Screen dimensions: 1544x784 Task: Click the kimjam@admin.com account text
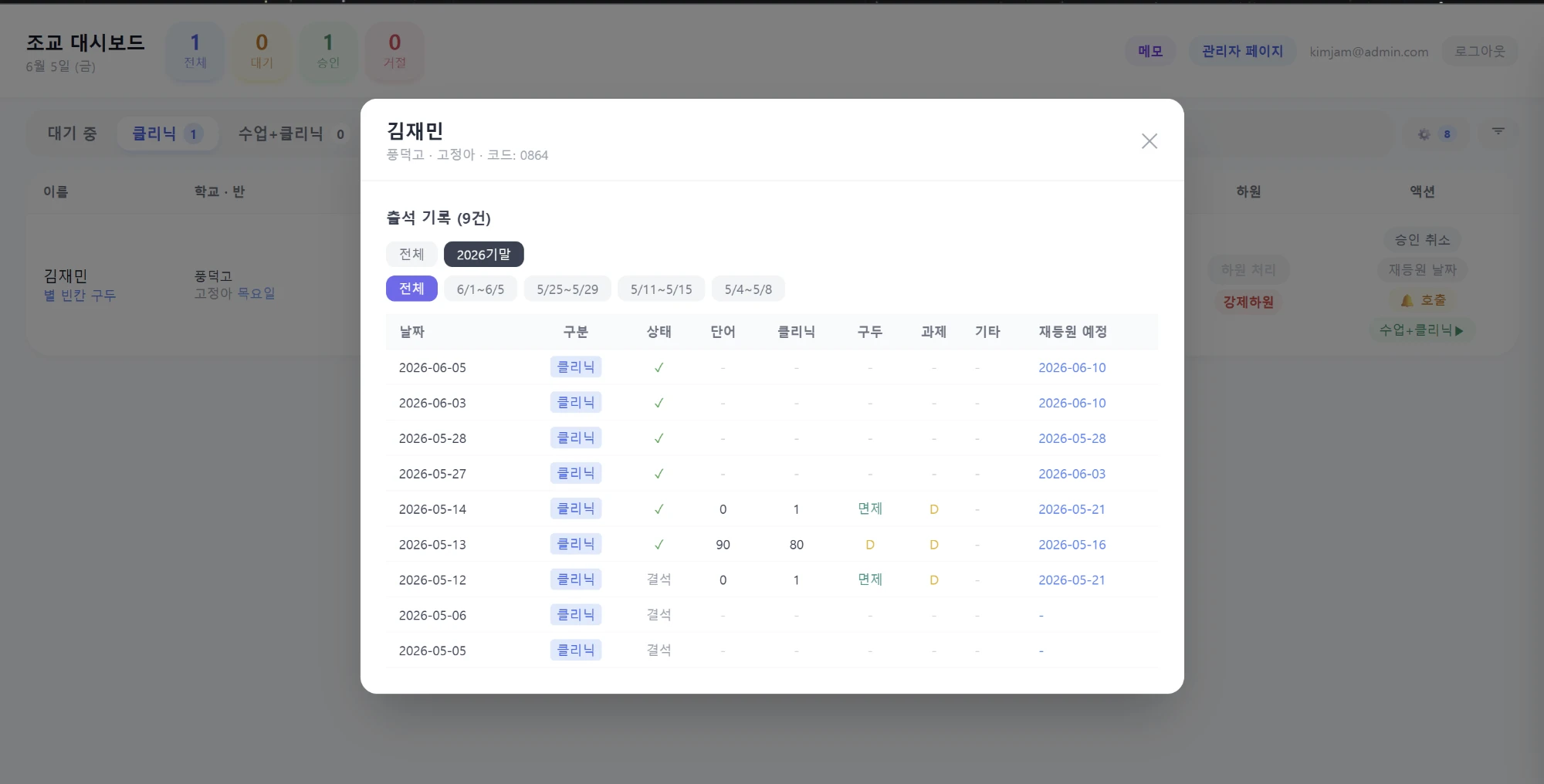coord(1369,52)
